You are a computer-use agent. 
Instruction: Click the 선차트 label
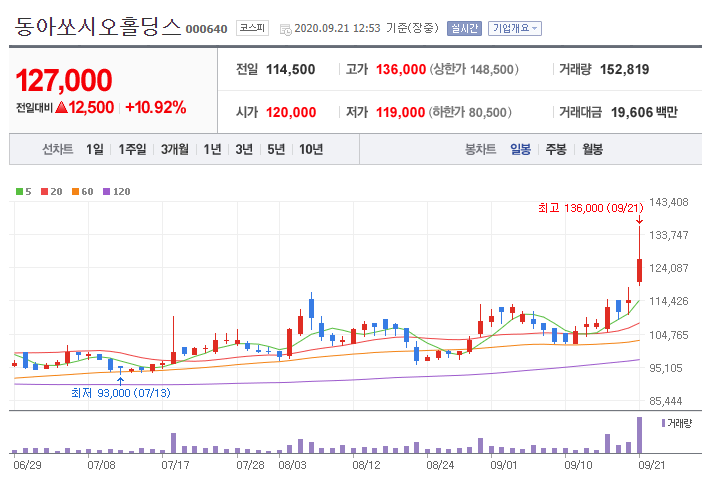[x=58, y=149]
